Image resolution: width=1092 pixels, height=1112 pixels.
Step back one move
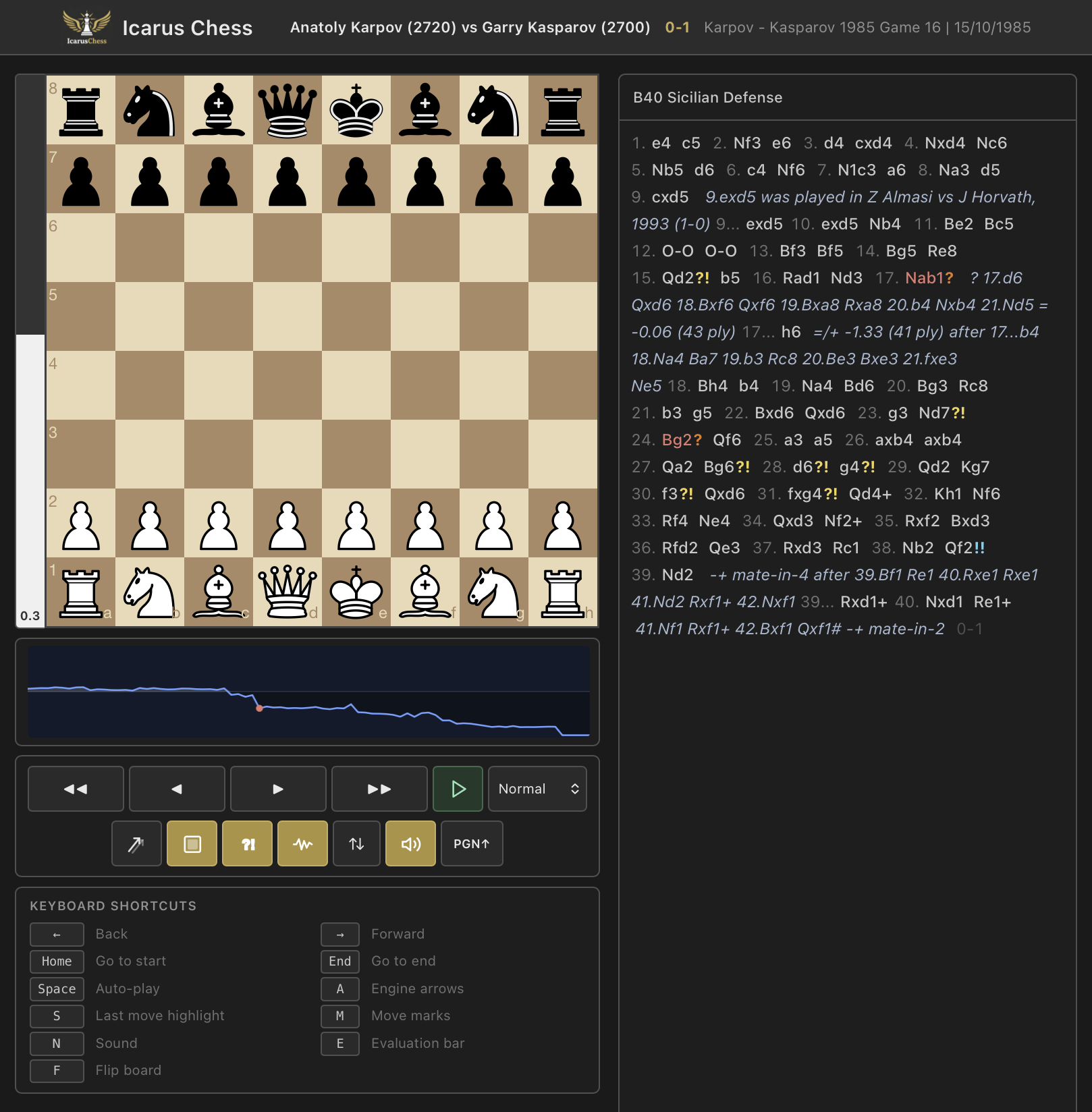click(x=177, y=788)
